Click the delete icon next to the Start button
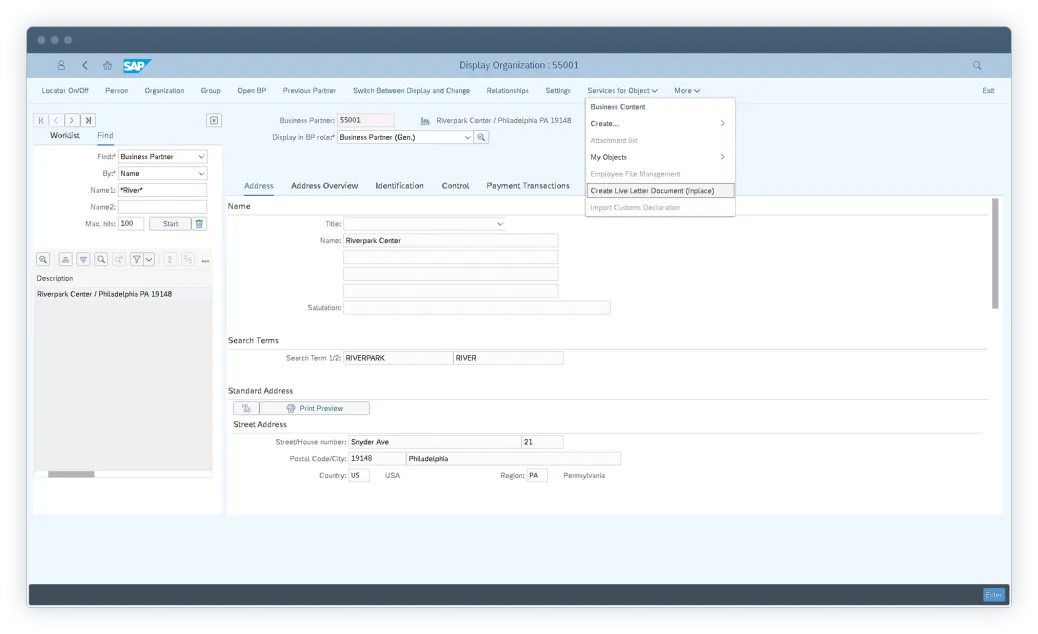1038x634 pixels. 198,223
